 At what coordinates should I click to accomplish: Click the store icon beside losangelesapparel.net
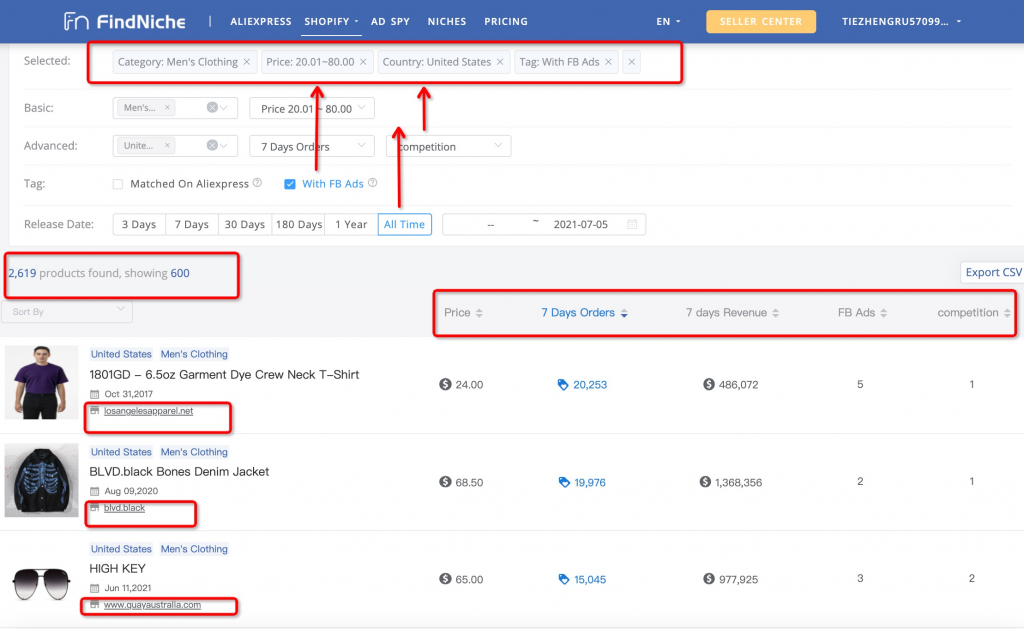pos(95,411)
